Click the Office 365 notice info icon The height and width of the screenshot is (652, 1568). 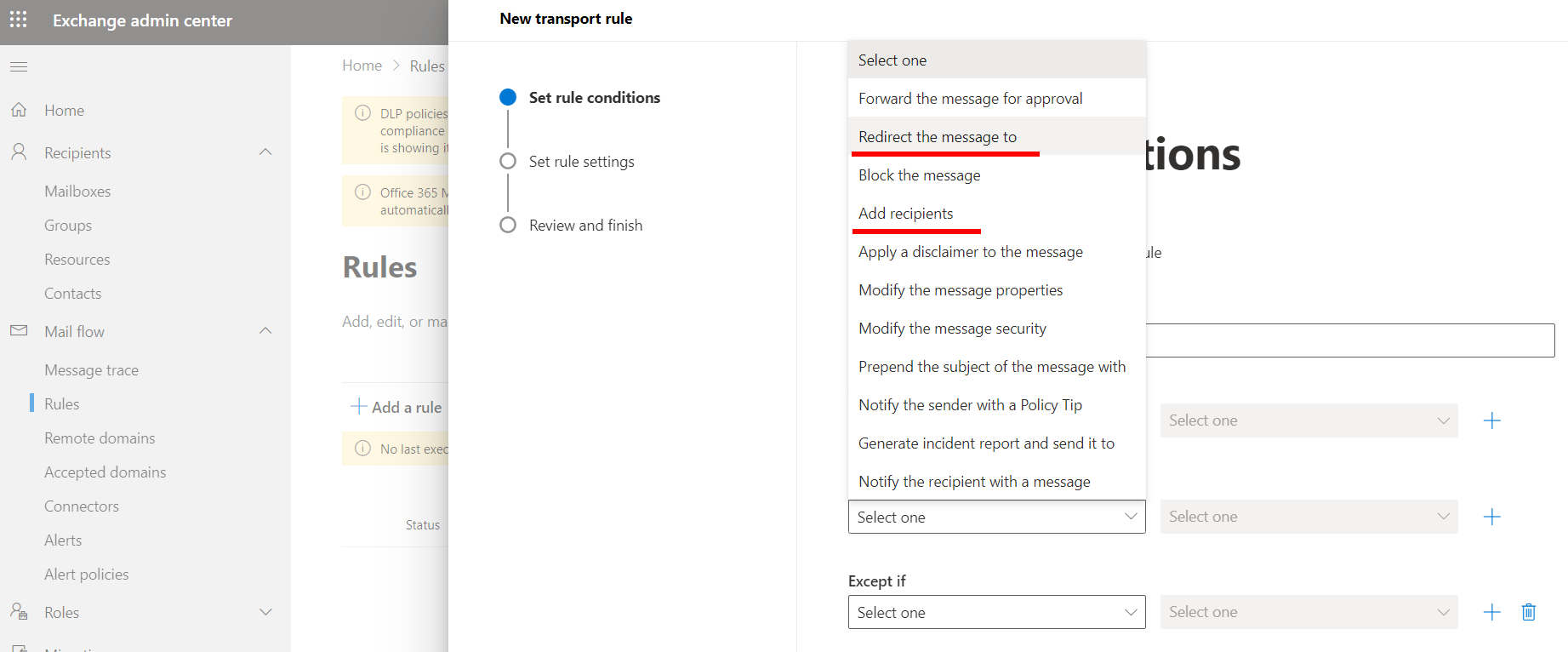[x=362, y=192]
